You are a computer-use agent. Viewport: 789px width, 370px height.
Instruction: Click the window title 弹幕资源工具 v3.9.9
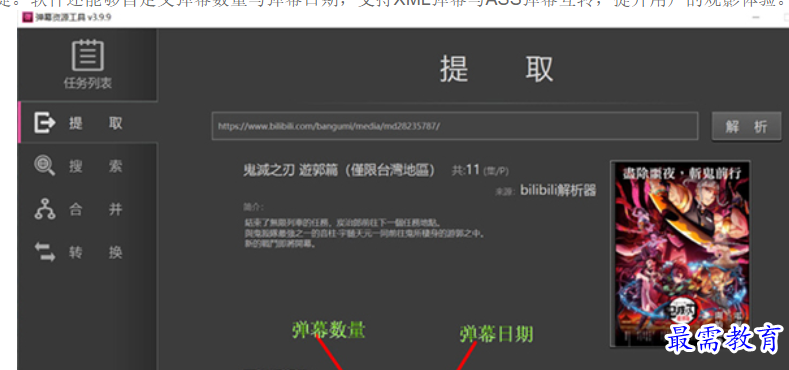73,18
